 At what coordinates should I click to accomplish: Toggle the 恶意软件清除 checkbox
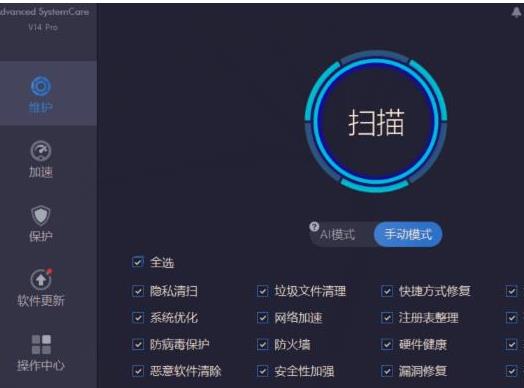(138, 371)
